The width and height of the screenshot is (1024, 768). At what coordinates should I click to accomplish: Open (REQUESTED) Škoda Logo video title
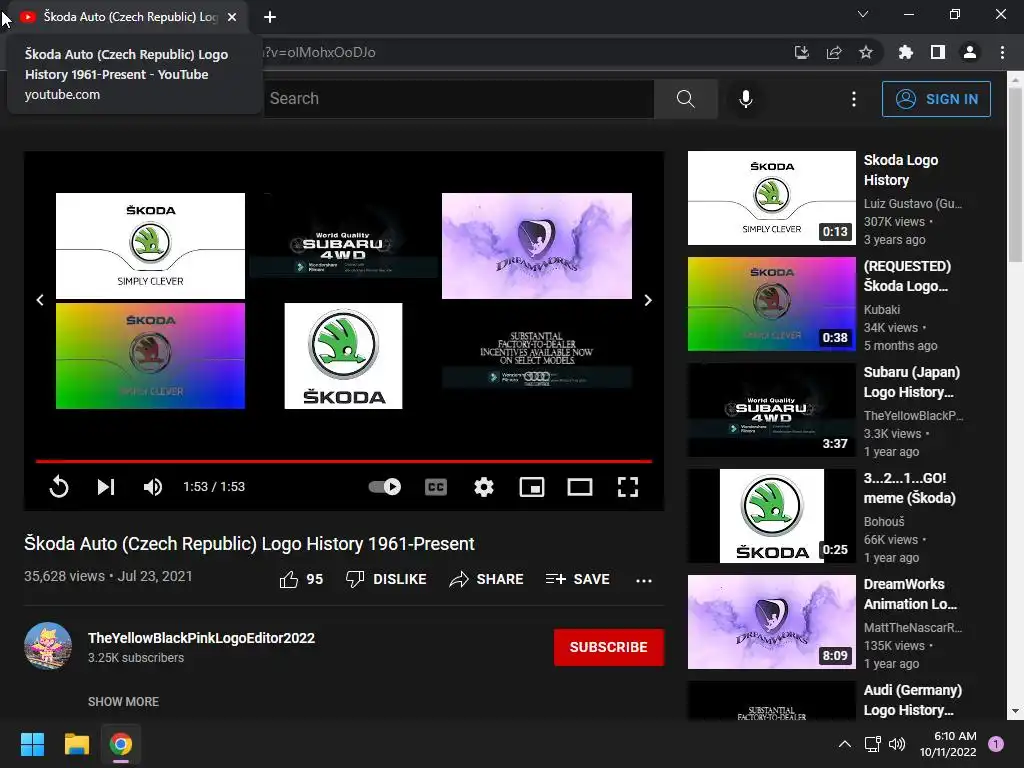(x=907, y=276)
